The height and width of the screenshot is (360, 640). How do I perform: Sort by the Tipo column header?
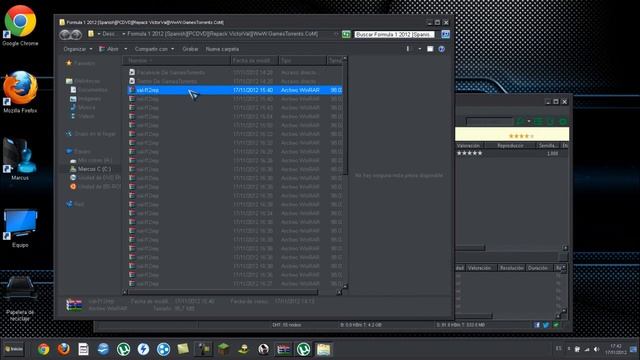302,60
